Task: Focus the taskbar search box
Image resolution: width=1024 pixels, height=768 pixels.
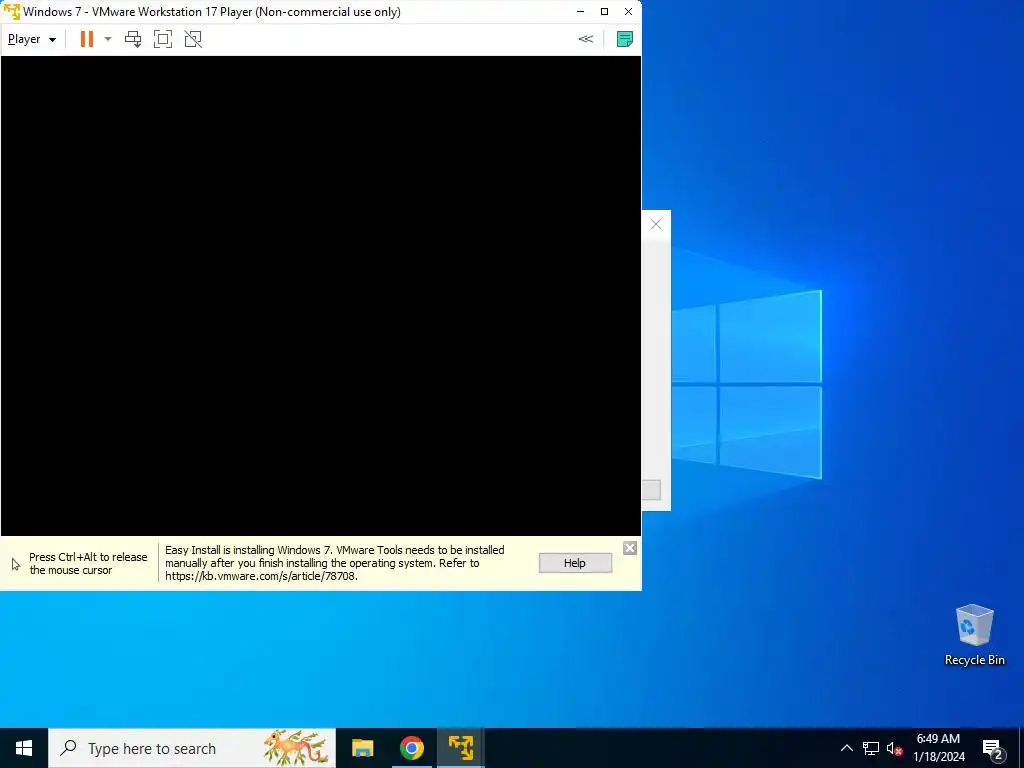Action: 192,748
